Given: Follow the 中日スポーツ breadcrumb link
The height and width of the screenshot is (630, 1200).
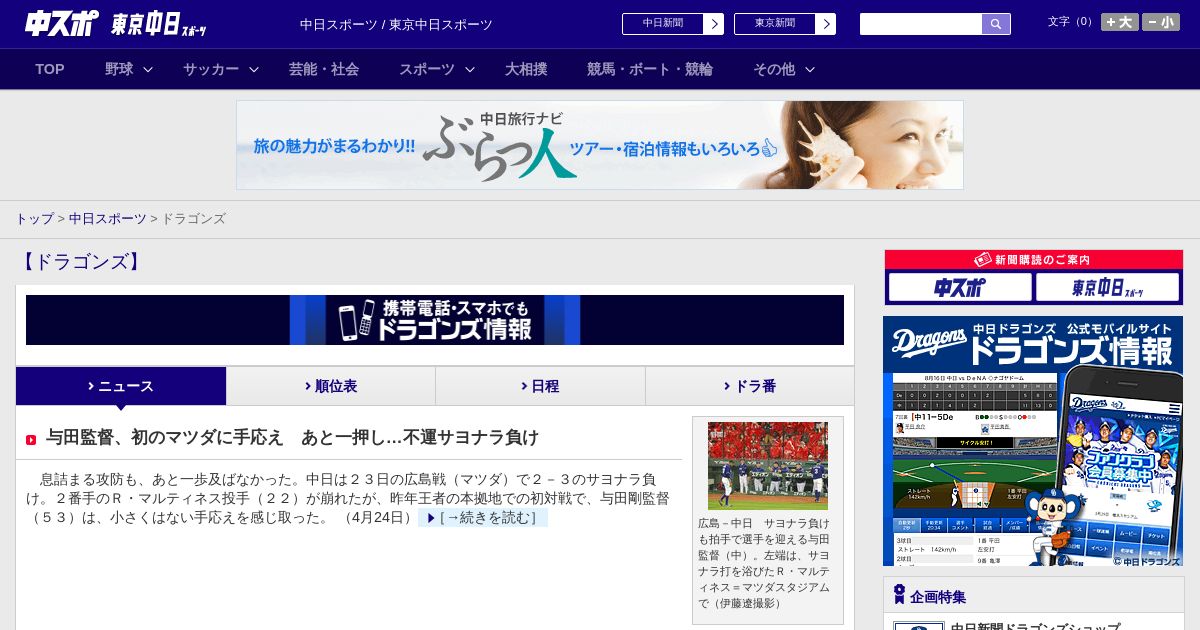Looking at the screenshot, I should pos(107,218).
